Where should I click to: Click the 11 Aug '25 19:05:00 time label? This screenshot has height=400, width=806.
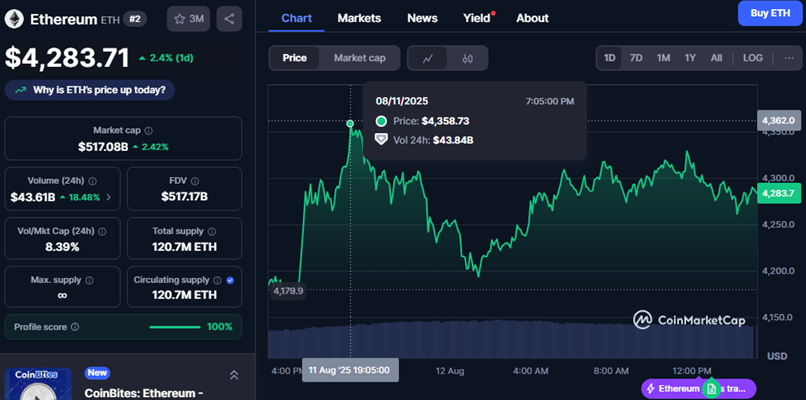tap(350, 370)
